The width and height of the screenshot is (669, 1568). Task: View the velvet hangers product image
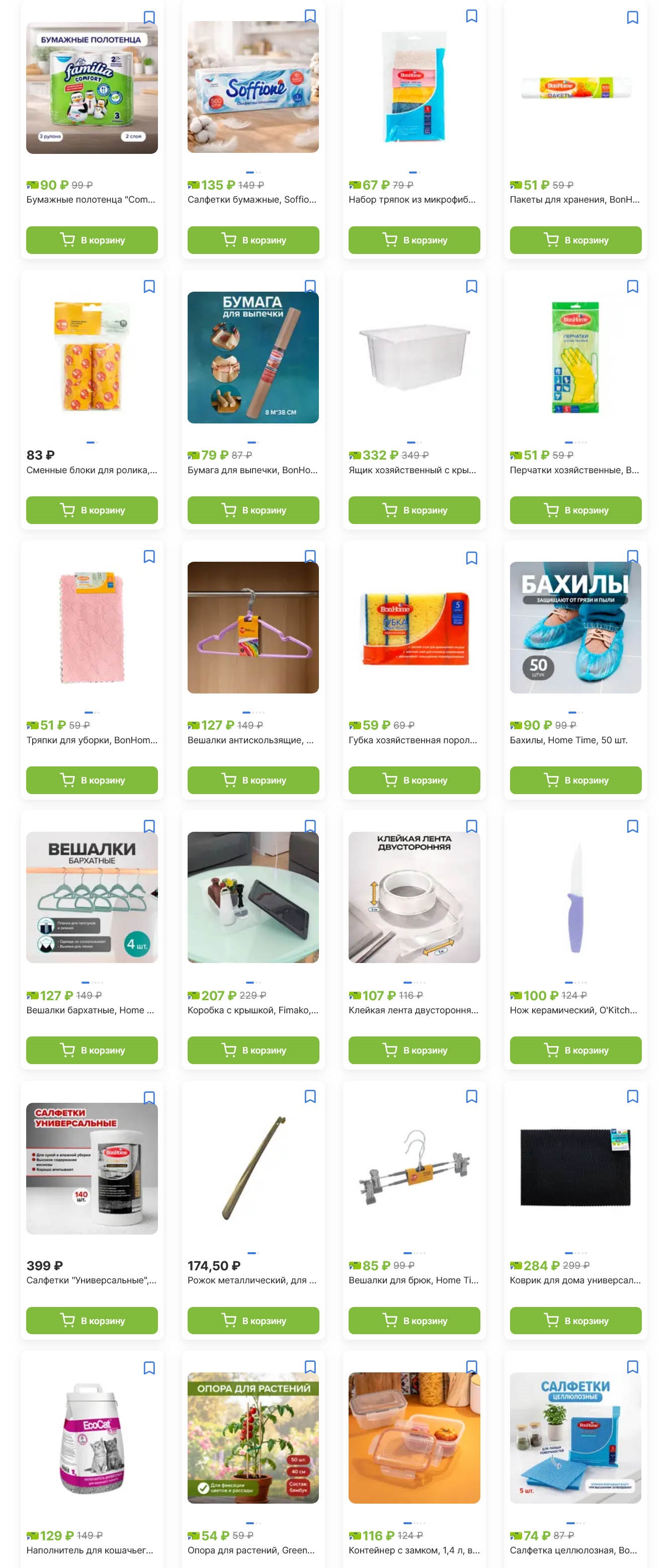click(92, 897)
